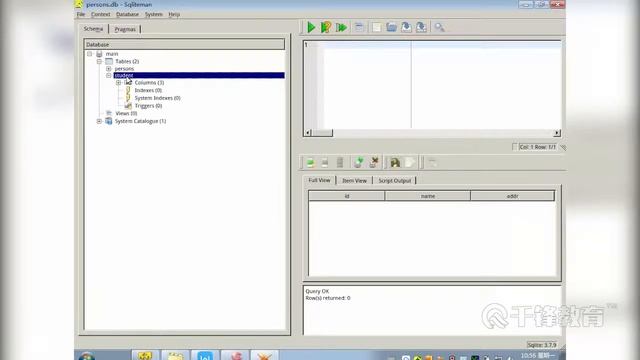This screenshot has height=360, width=640.
Task: Switch to the Script Output tab
Action: point(395,180)
